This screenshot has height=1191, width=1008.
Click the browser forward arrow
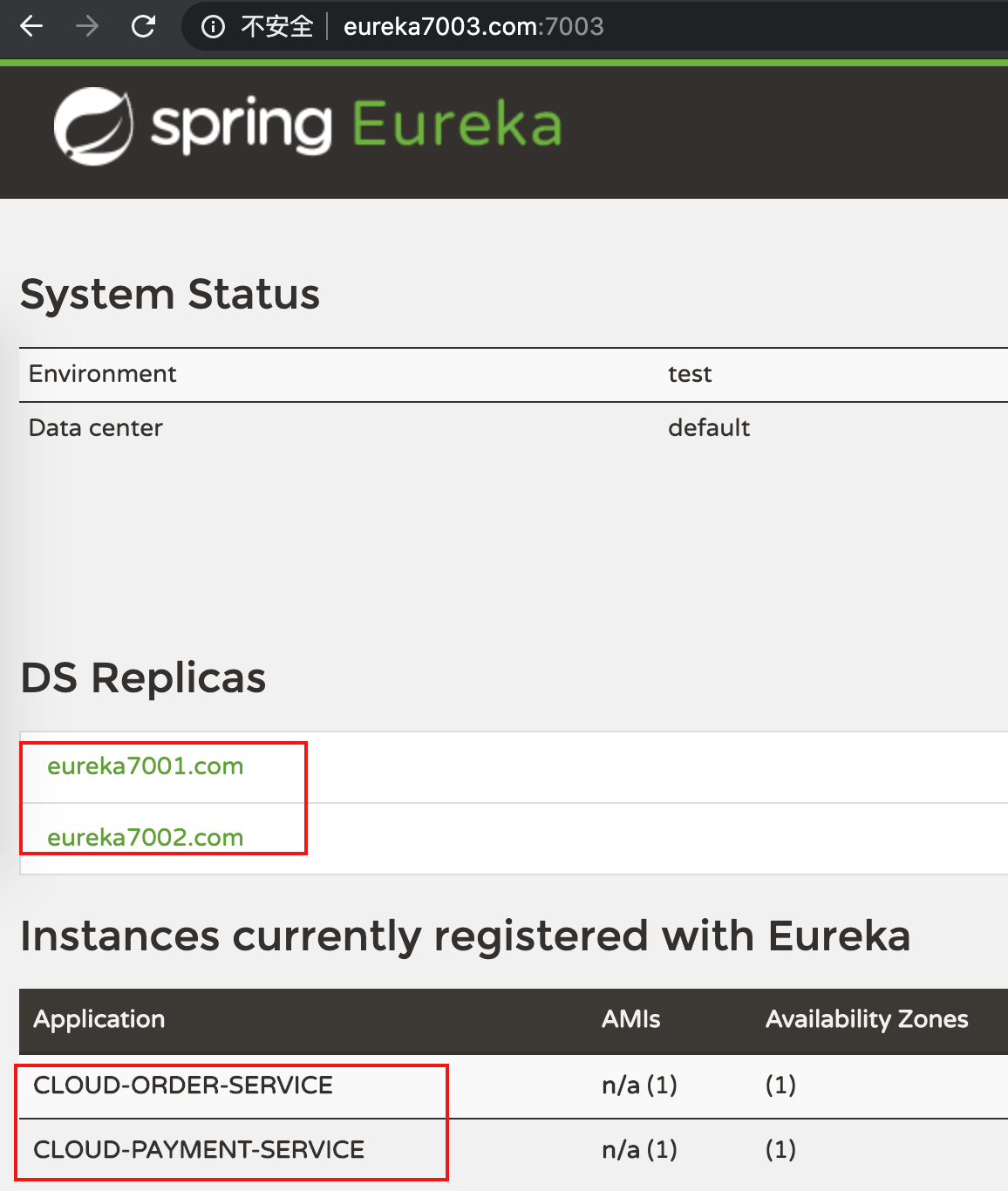pos(87,26)
